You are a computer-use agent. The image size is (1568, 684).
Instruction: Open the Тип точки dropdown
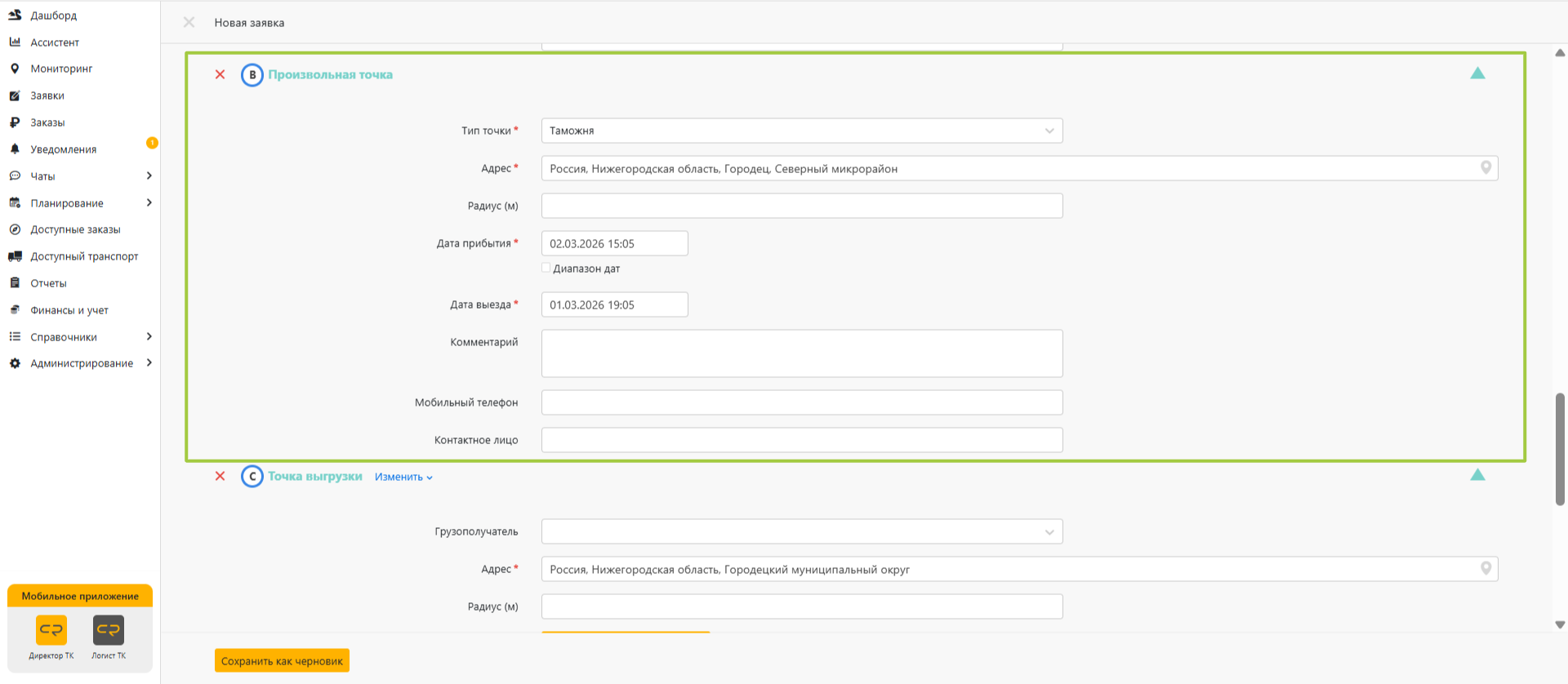coord(802,131)
